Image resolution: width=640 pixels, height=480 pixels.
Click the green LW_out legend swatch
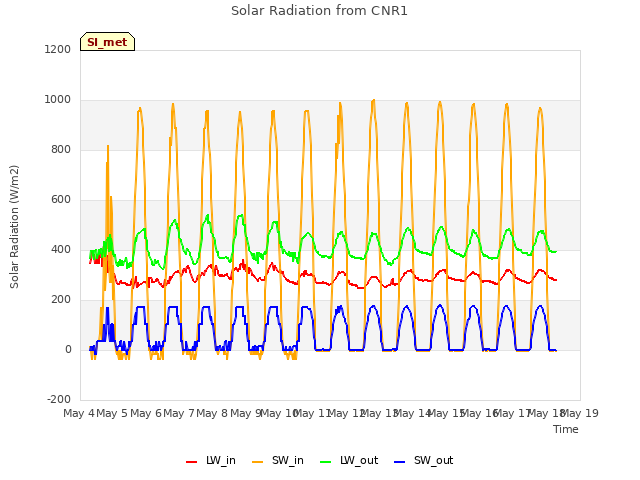(x=326, y=462)
